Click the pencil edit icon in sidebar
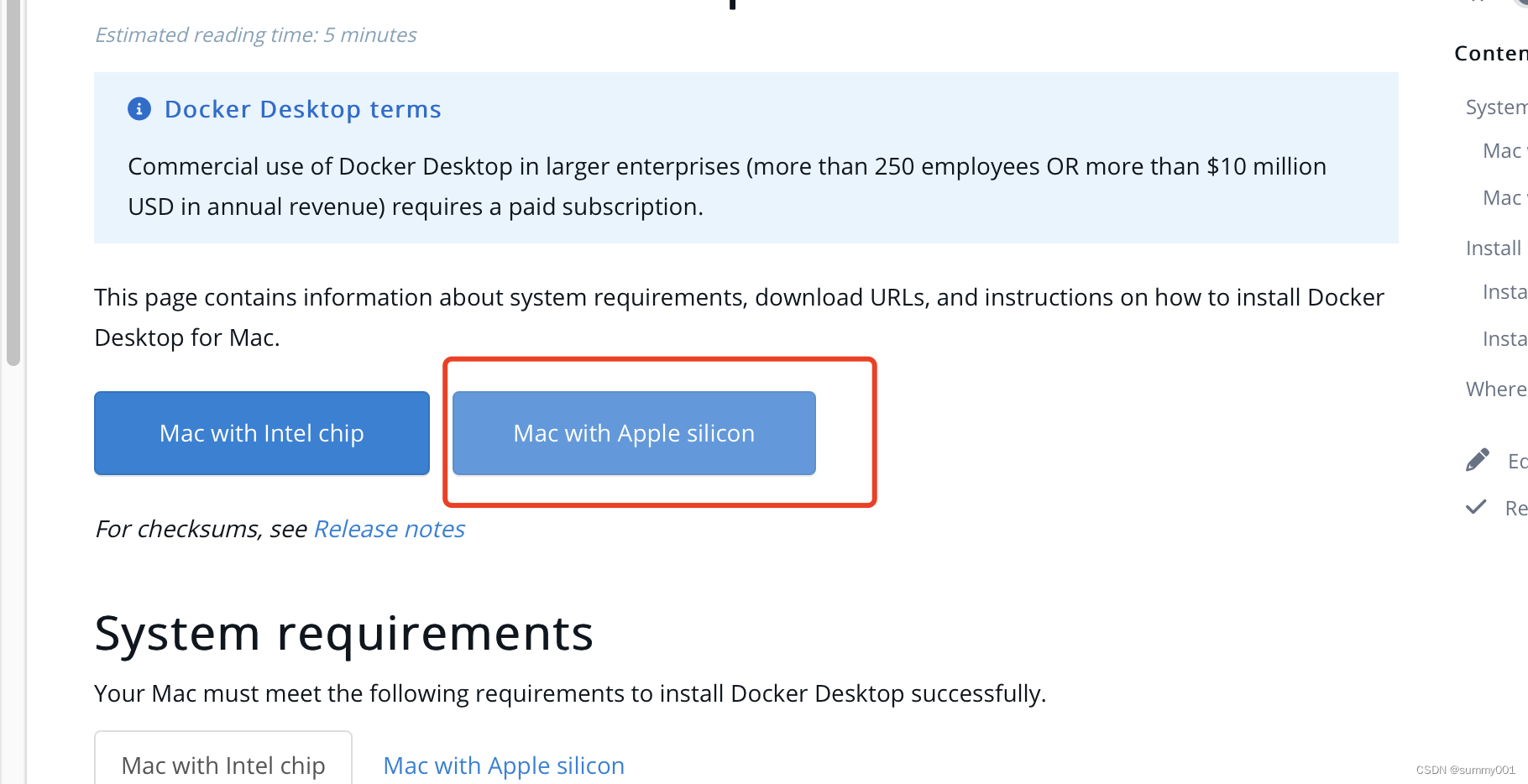Screen dimensions: 1528x784 (1478, 460)
